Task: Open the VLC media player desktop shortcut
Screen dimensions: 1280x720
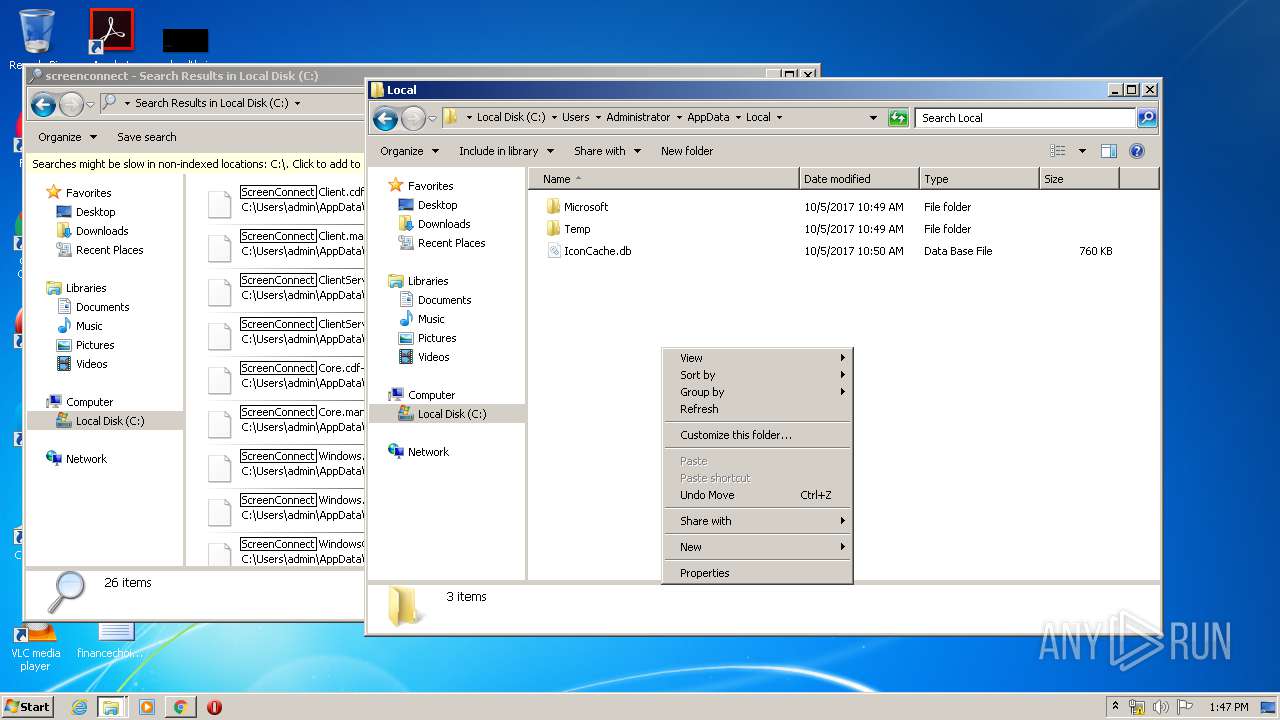Action: point(36,648)
